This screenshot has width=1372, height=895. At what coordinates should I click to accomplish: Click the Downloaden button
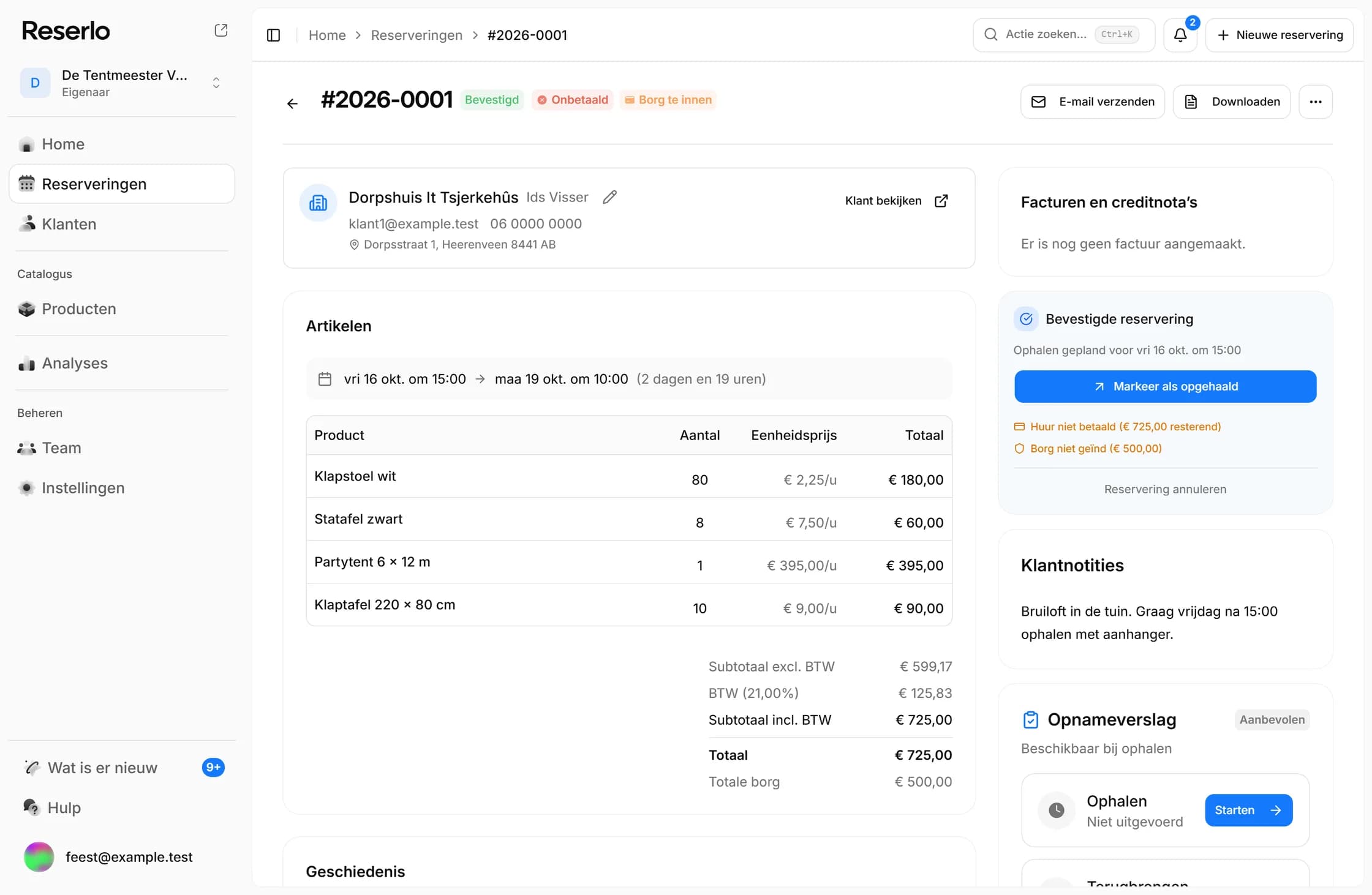point(1232,102)
